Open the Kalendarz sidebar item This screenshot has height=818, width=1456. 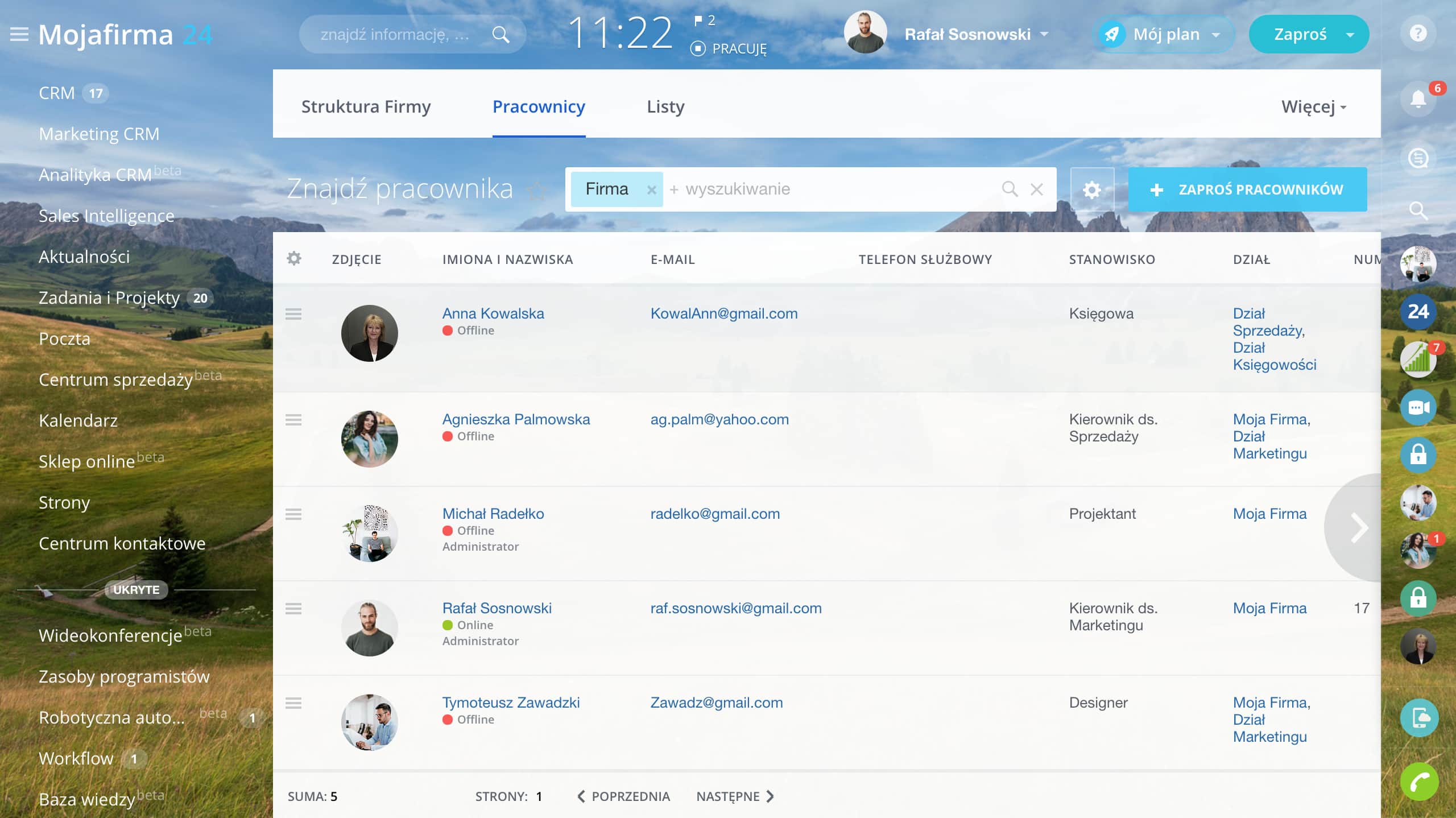click(78, 420)
